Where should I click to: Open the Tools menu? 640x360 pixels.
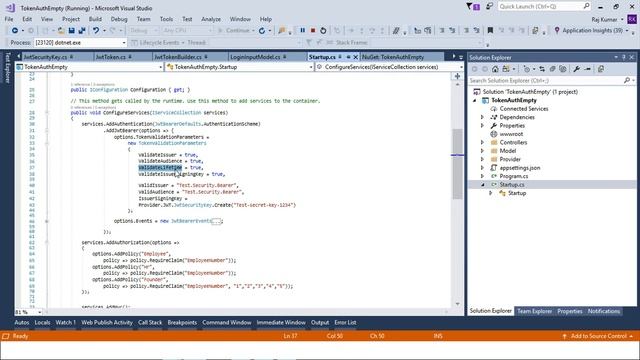click(x=166, y=19)
